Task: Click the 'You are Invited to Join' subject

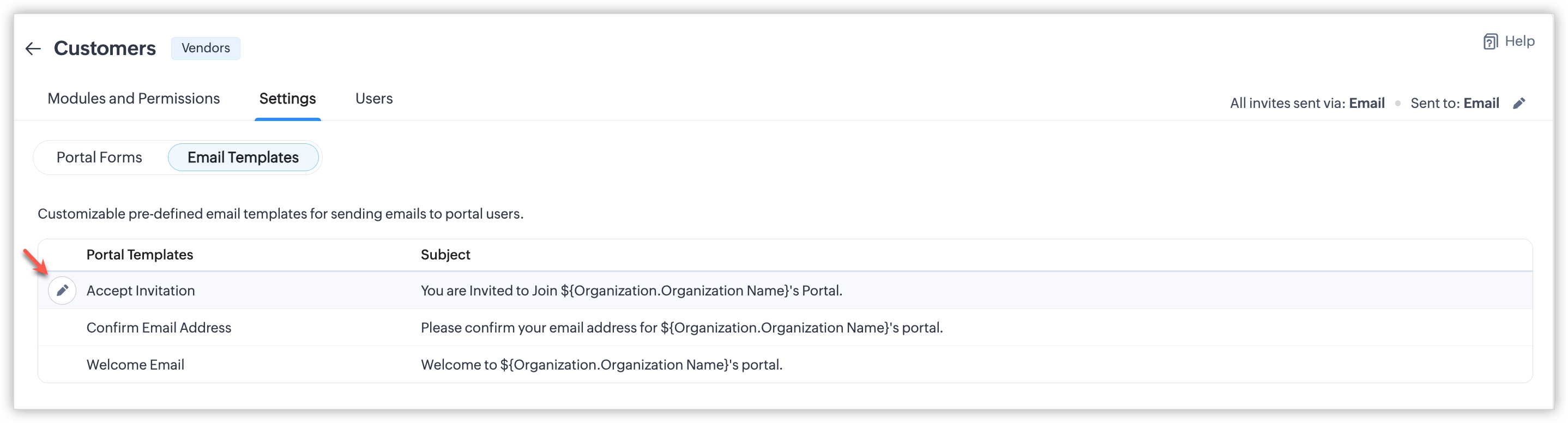Action: 631,291
